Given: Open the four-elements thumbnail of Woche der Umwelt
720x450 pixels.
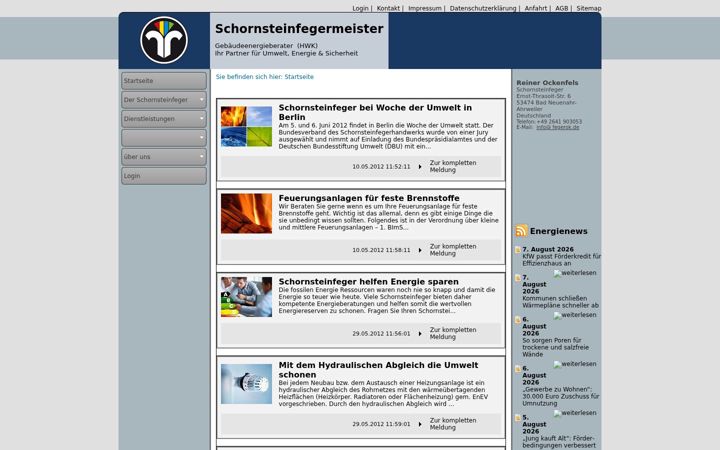Looking at the screenshot, I should 246,127.
